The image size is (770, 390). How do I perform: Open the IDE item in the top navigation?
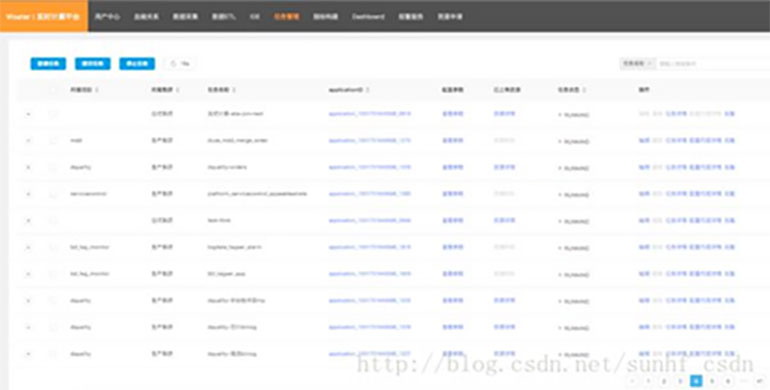[254, 16]
